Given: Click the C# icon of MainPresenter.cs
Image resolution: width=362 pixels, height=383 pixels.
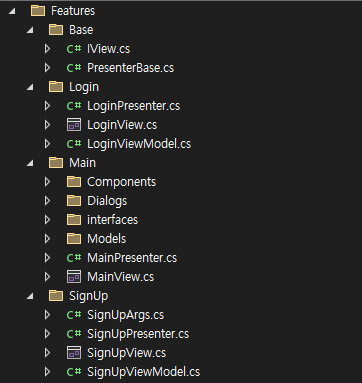Looking at the screenshot, I should coord(74,258).
